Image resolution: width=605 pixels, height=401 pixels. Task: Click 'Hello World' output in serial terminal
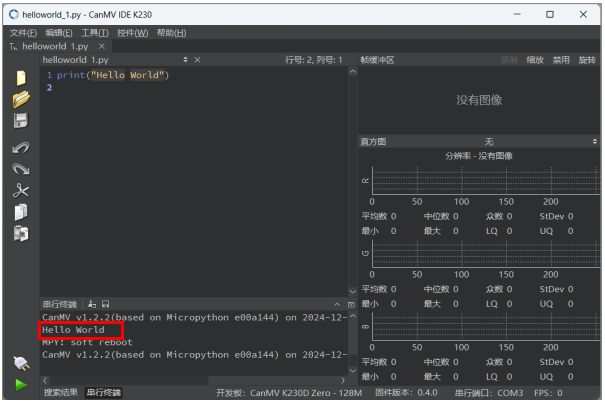(73, 330)
